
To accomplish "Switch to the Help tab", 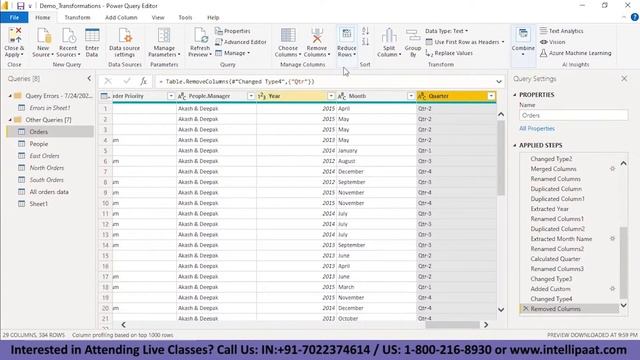I will (x=213, y=18).
